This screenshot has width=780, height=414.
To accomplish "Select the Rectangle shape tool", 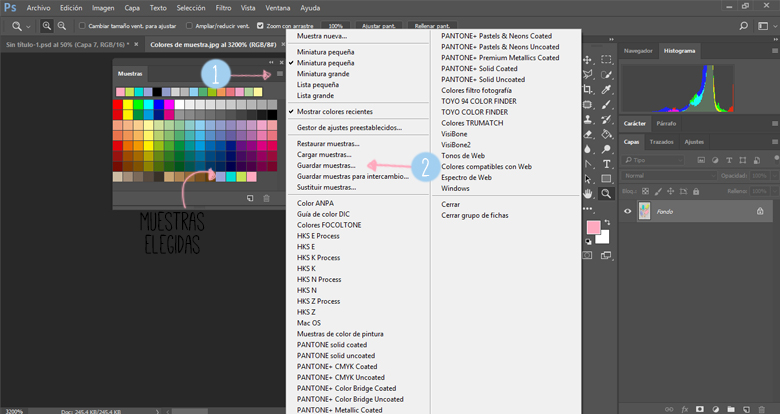I will pyautogui.click(x=606, y=179).
